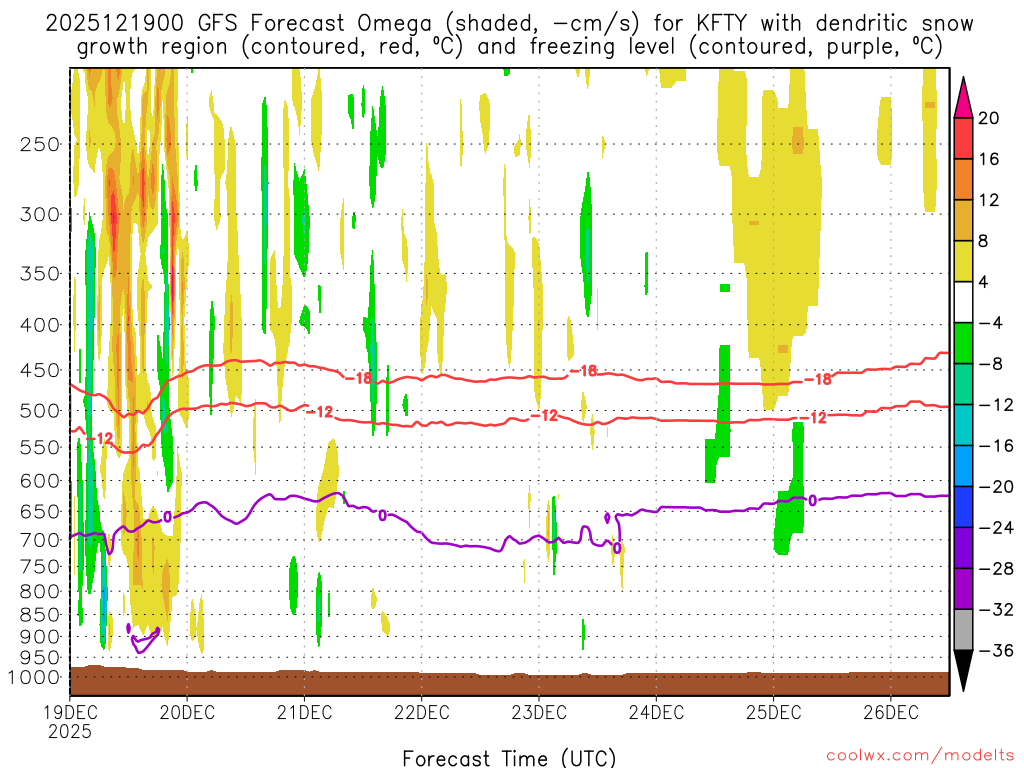This screenshot has height=768, width=1024.
Task: Click the 22DEC time axis label
Action: (x=422, y=712)
